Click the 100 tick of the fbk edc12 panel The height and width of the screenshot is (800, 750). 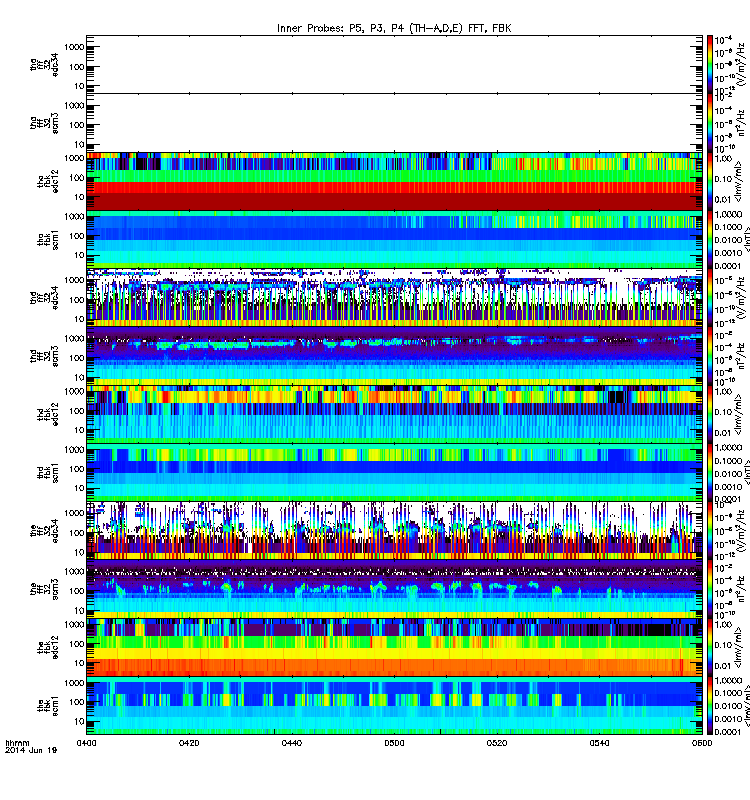coord(77,644)
